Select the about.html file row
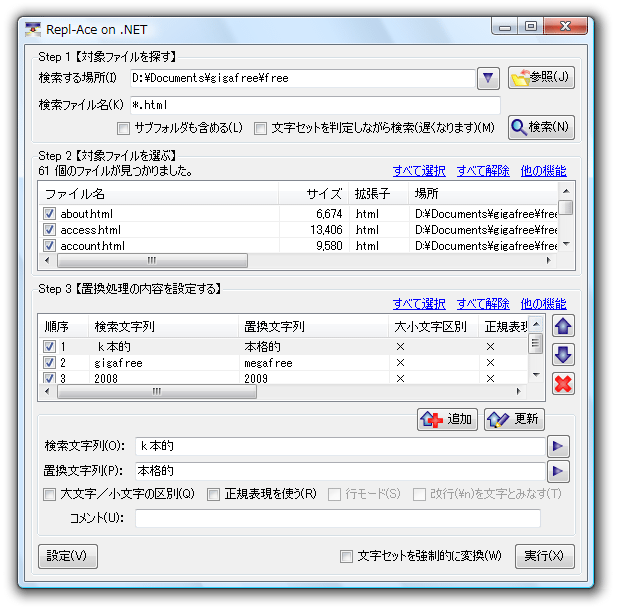Viewport: 617px width, 611px height. (x=298, y=214)
